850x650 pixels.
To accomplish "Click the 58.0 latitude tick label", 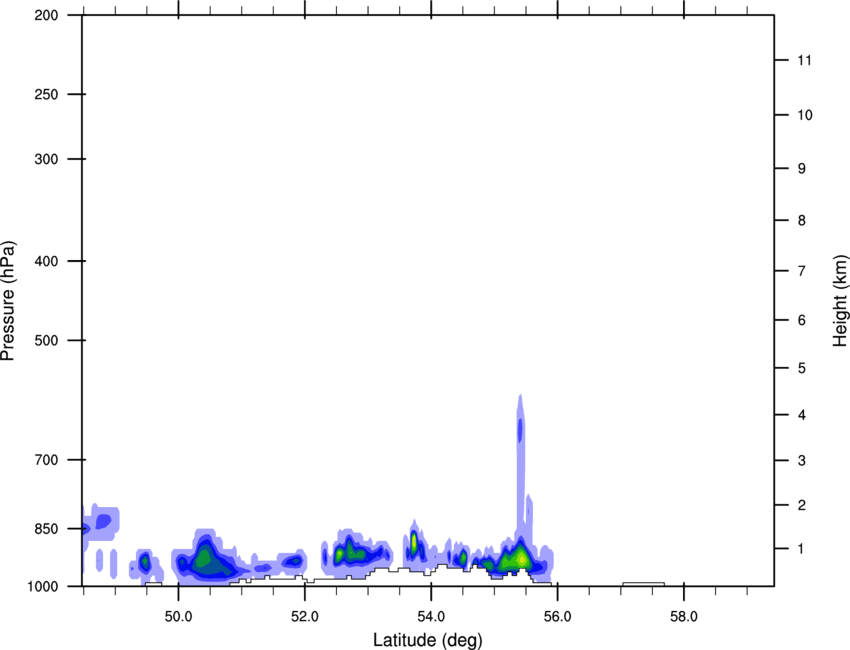I will pyautogui.click(x=684, y=617).
